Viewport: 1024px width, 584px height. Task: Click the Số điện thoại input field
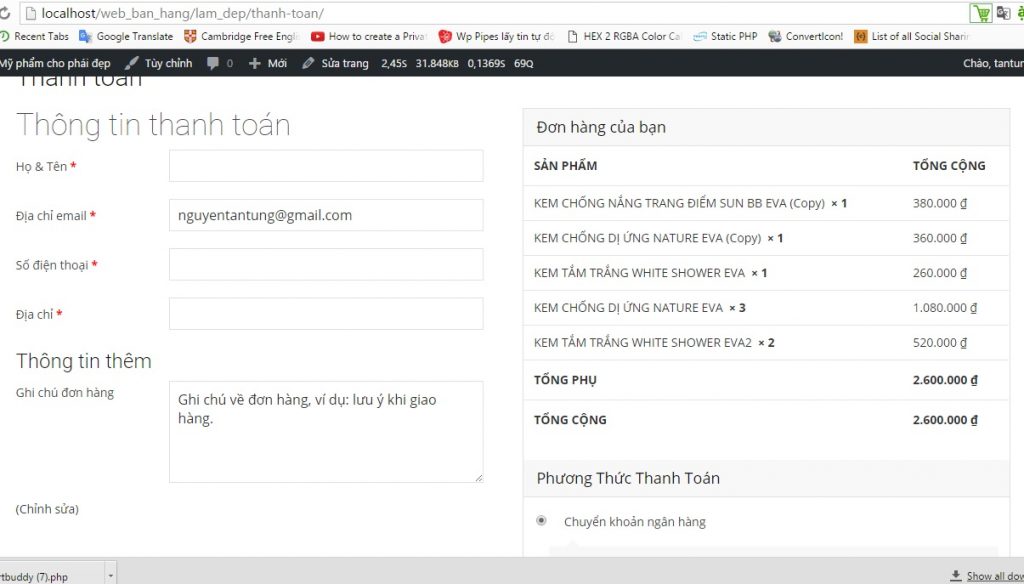[x=326, y=265]
